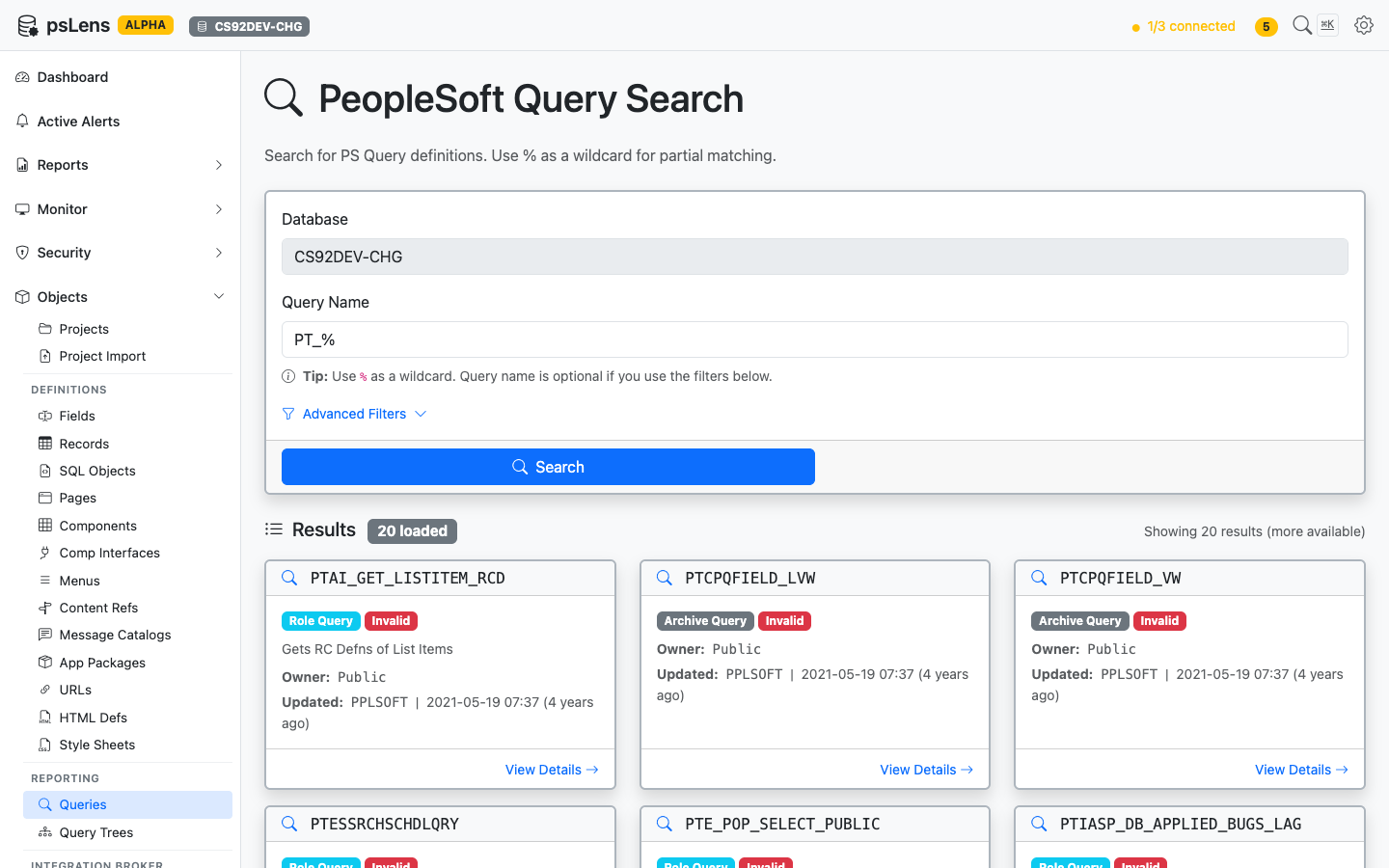The height and width of the screenshot is (868, 1389).
Task: Click the Database field showing CS92DEV-CHG
Action: (815, 257)
